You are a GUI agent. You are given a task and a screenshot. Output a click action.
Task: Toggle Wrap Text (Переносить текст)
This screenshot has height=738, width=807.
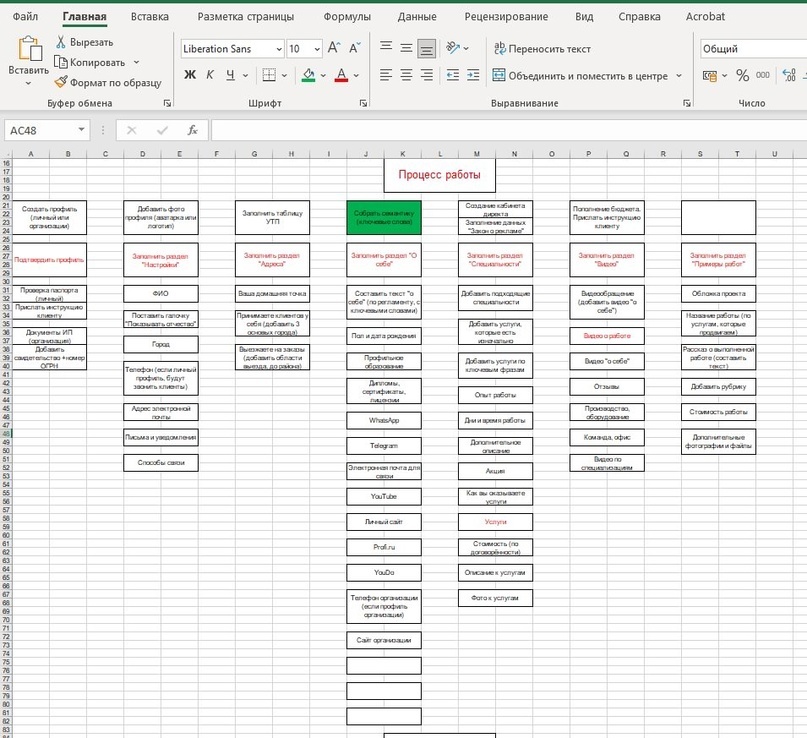coord(542,49)
